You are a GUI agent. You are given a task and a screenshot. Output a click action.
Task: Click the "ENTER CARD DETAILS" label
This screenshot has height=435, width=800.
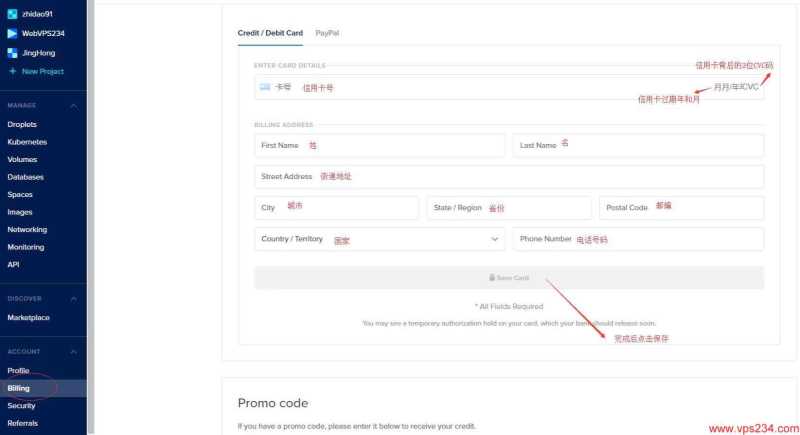(x=290, y=66)
